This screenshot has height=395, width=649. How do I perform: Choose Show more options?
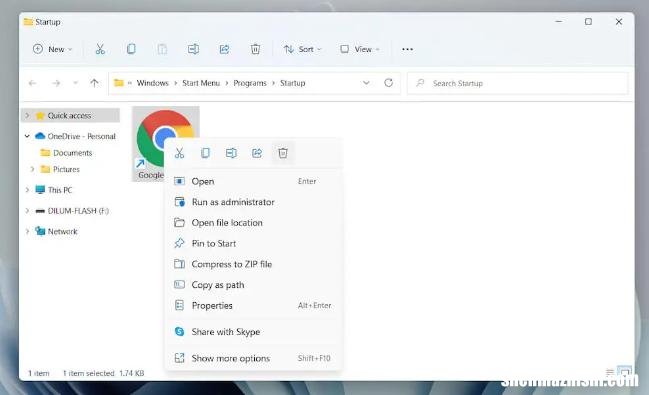point(253,358)
